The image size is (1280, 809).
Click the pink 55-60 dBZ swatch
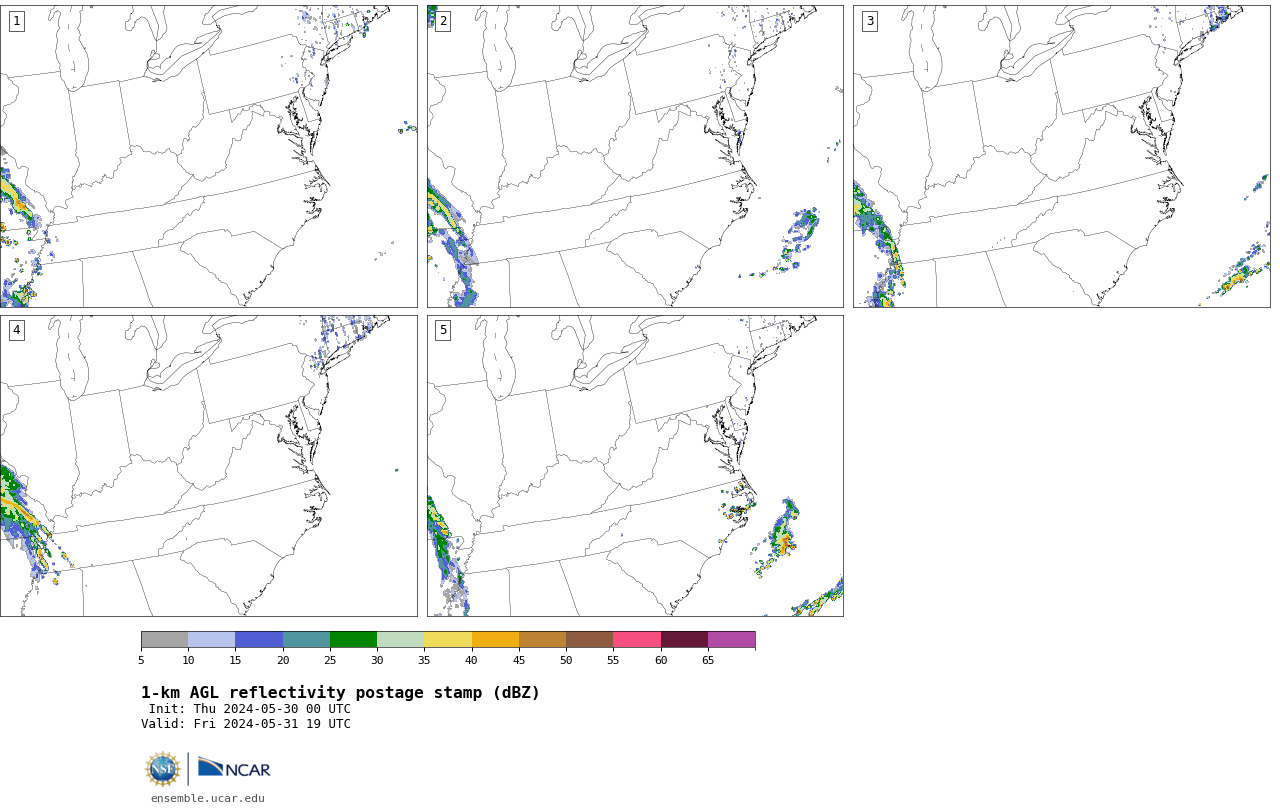coord(637,640)
